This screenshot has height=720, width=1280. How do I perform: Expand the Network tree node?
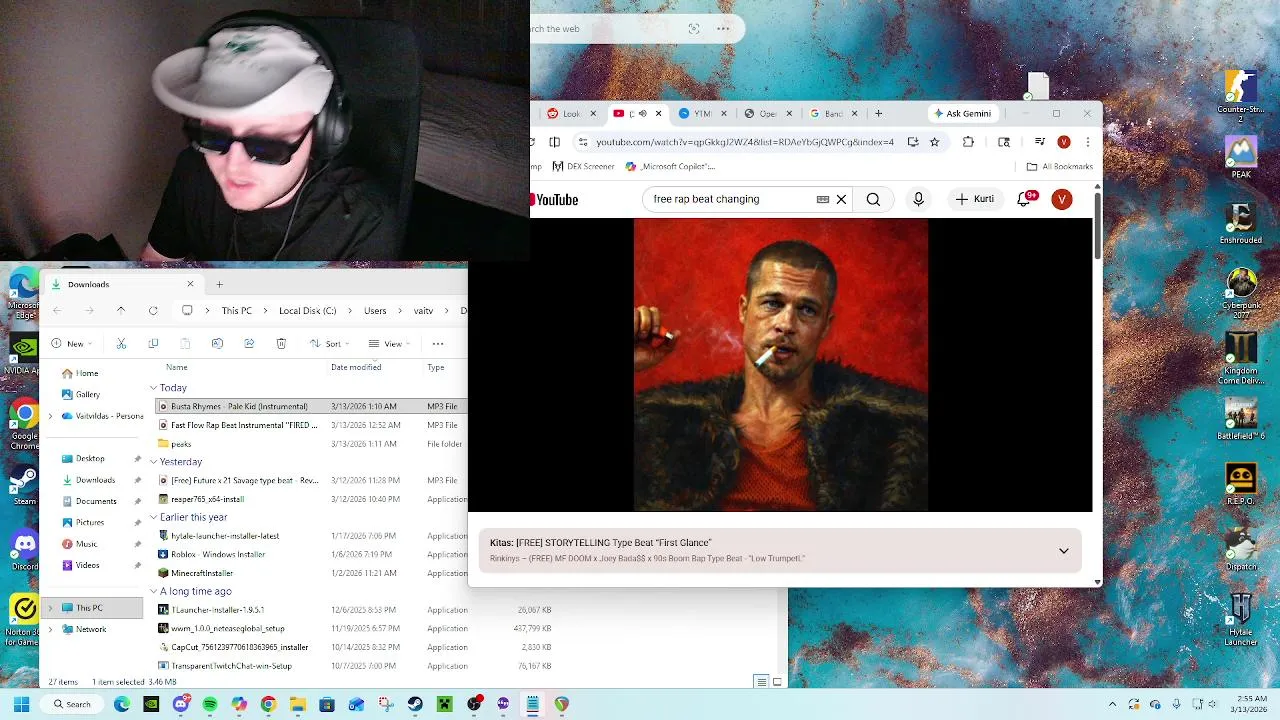pyautogui.click(x=50, y=629)
